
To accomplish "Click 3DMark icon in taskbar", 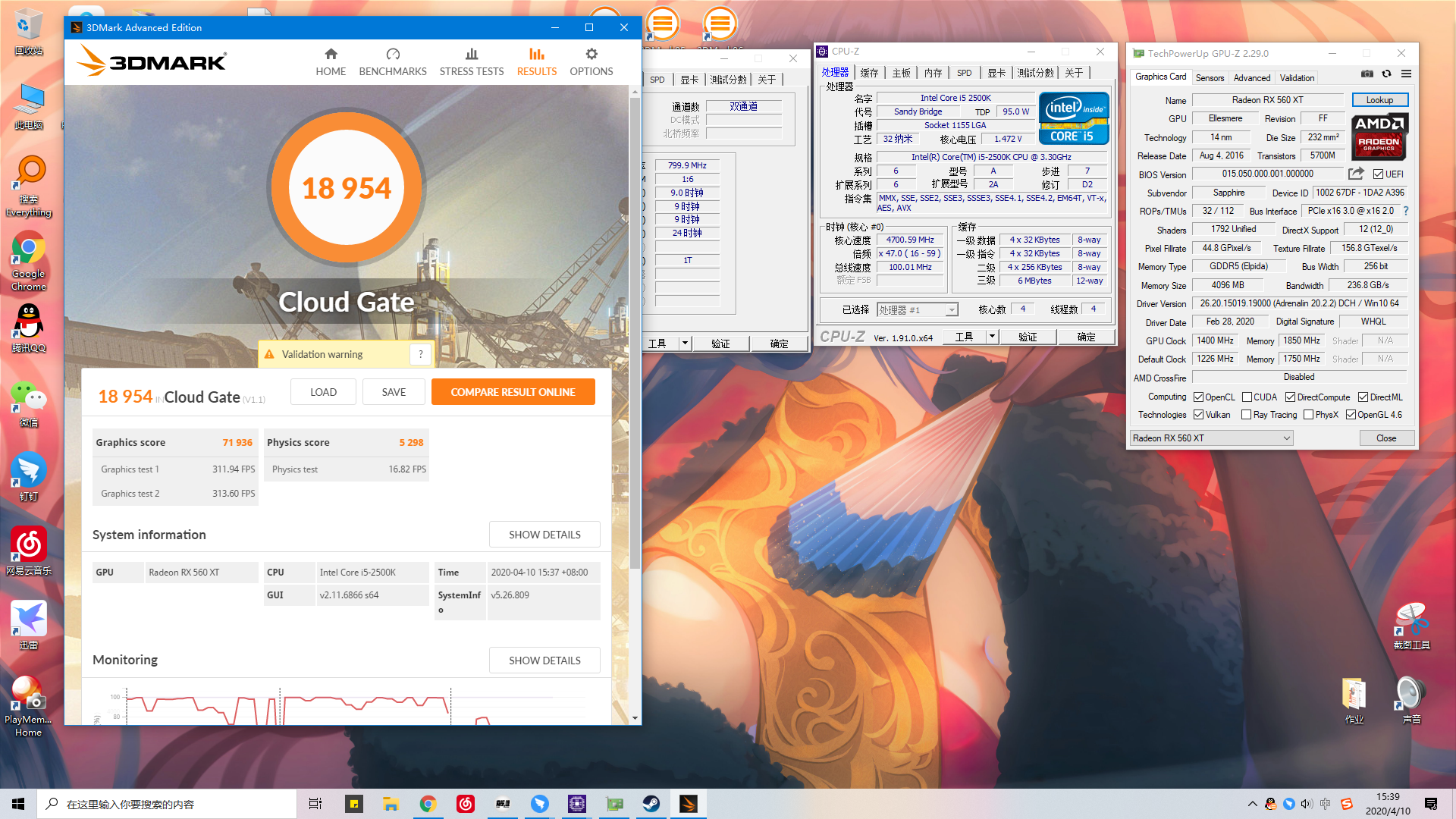I will (x=689, y=804).
